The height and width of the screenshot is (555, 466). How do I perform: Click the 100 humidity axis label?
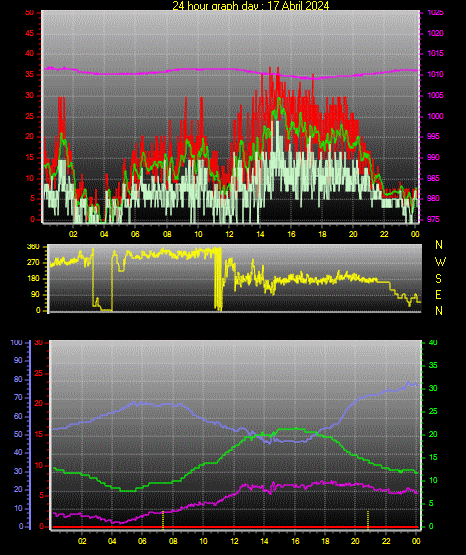pyautogui.click(x=16, y=343)
